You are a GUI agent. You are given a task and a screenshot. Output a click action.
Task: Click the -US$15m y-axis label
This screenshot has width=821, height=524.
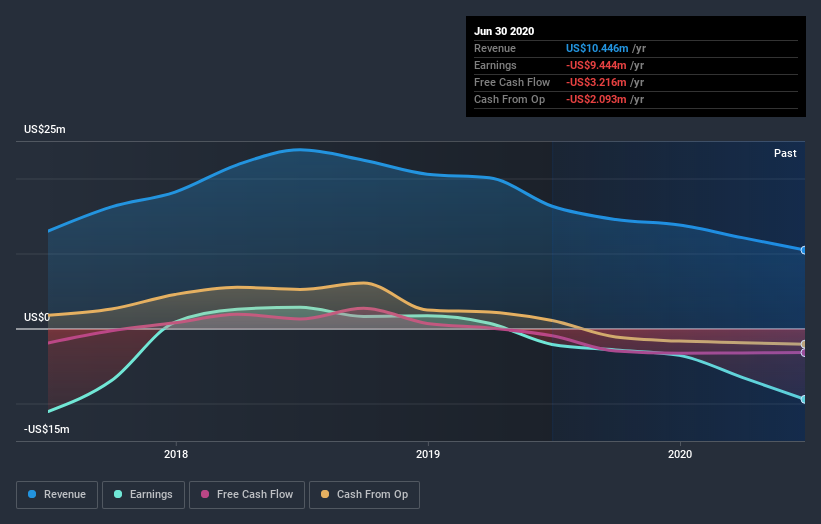click(47, 429)
